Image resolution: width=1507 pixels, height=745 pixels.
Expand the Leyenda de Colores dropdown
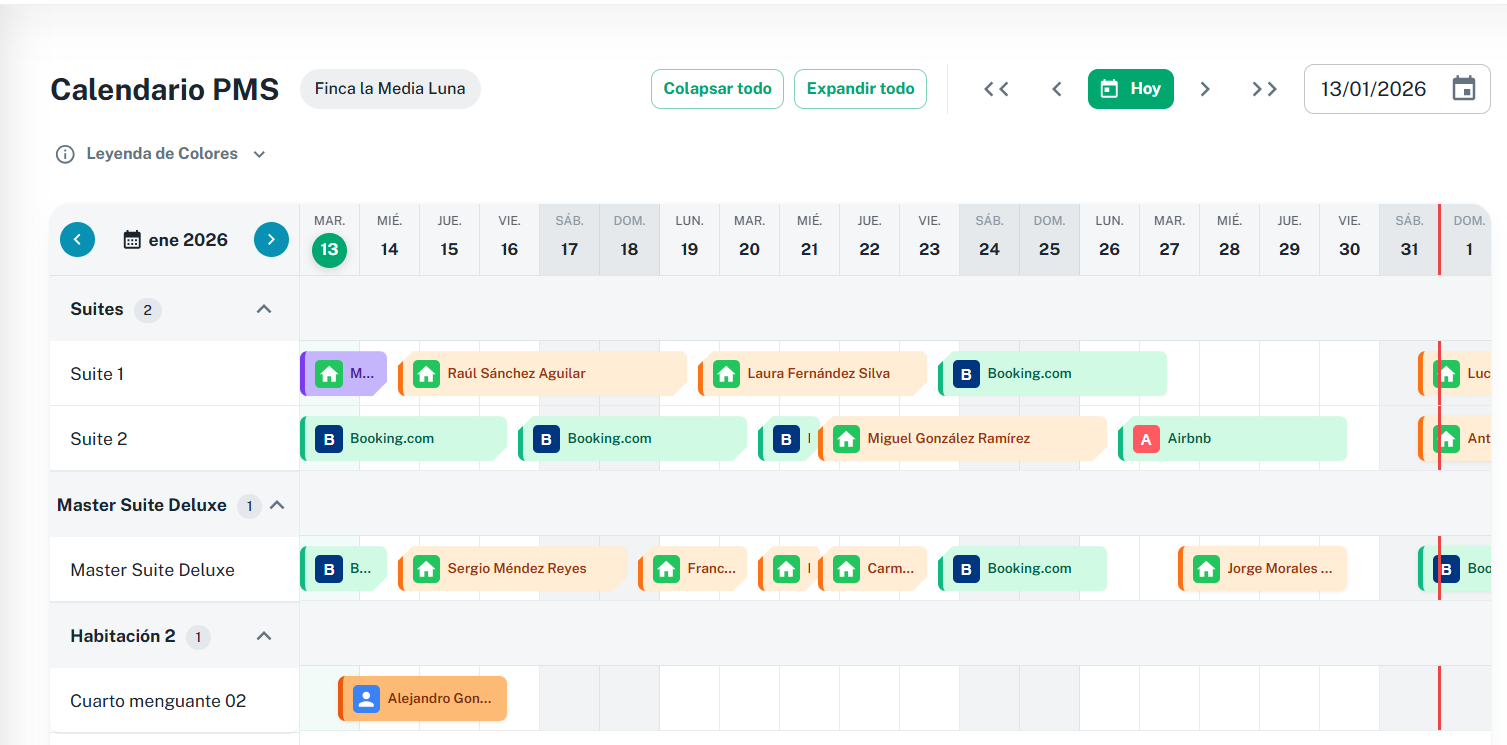[x=259, y=154]
